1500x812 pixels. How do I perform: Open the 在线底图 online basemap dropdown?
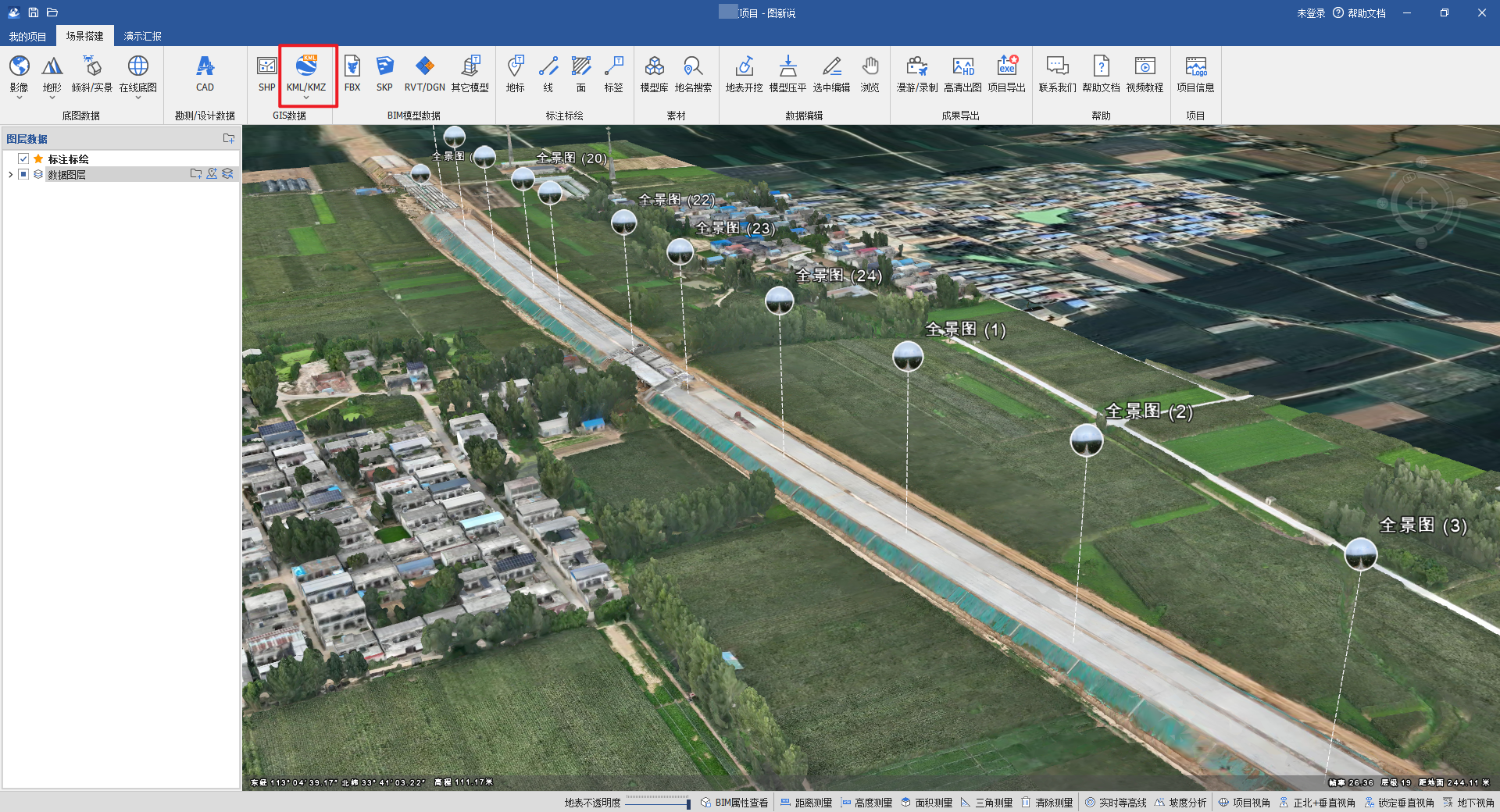click(x=137, y=97)
